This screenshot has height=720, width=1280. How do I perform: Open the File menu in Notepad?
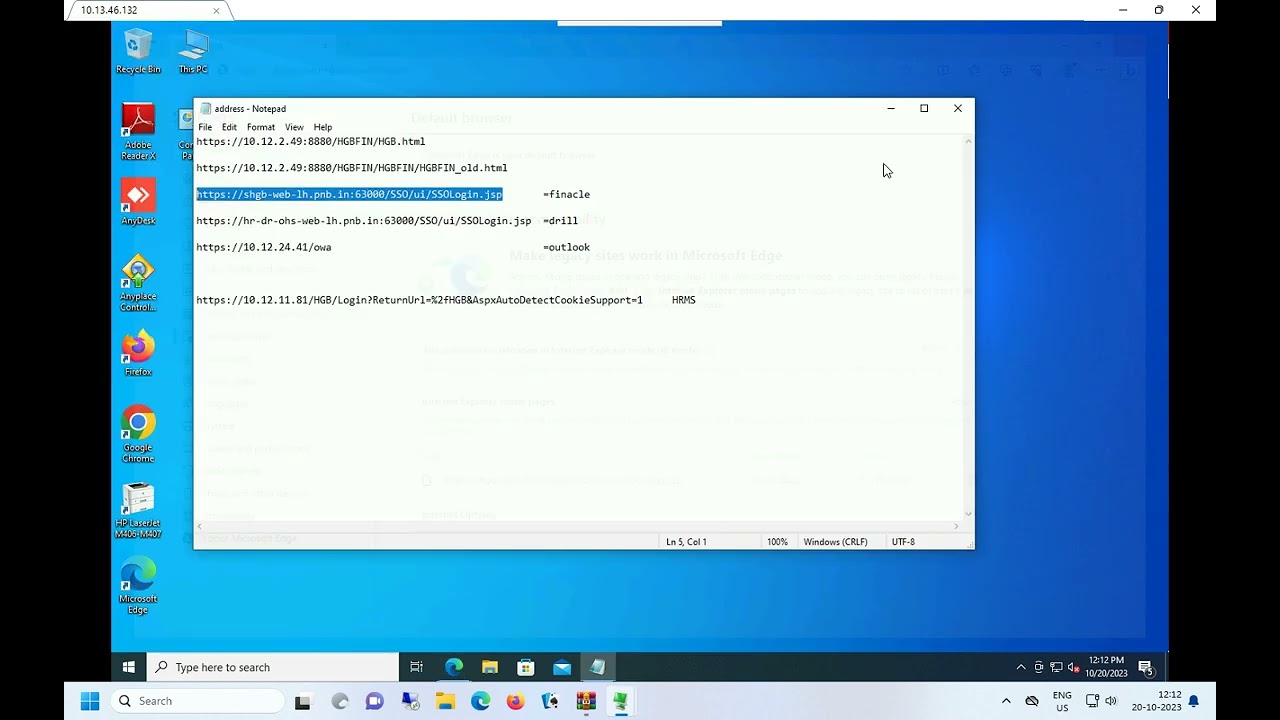pos(205,127)
